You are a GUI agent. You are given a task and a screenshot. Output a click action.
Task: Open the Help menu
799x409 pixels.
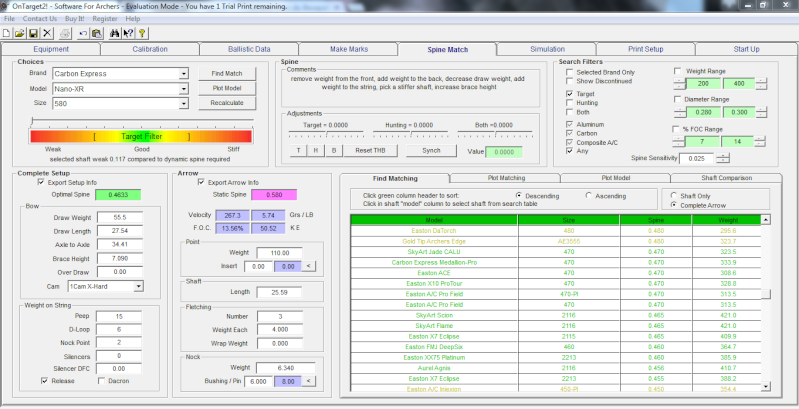coord(132,18)
